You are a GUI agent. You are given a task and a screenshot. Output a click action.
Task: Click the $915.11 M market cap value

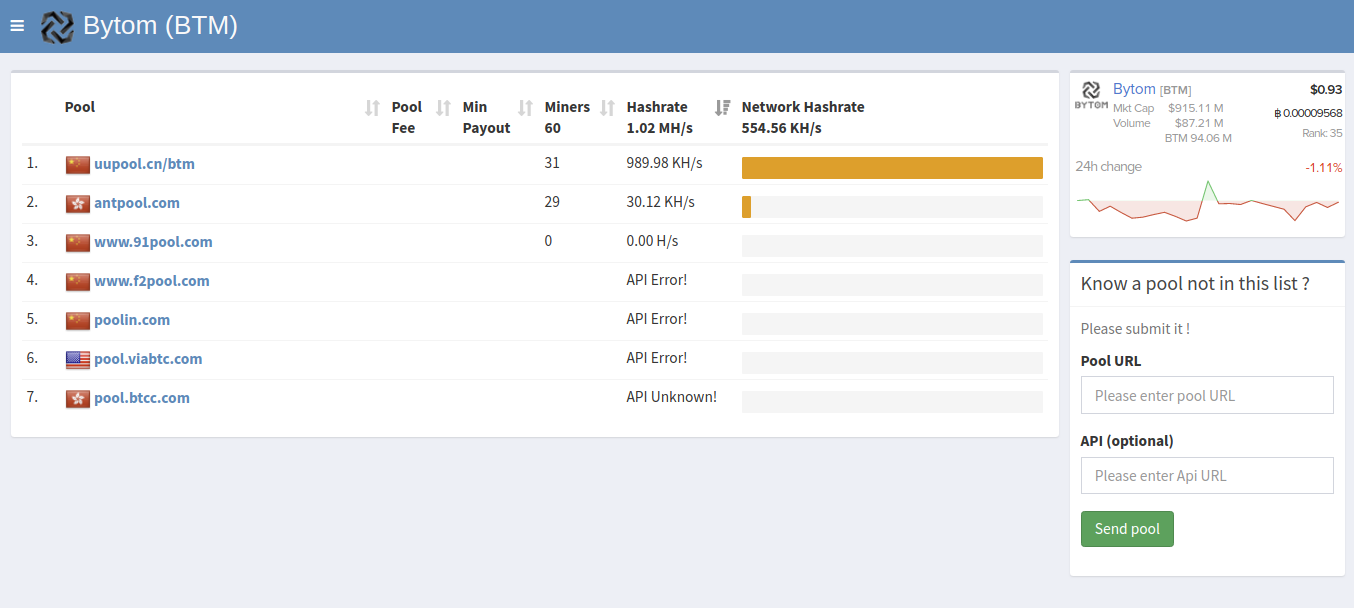(1195, 108)
